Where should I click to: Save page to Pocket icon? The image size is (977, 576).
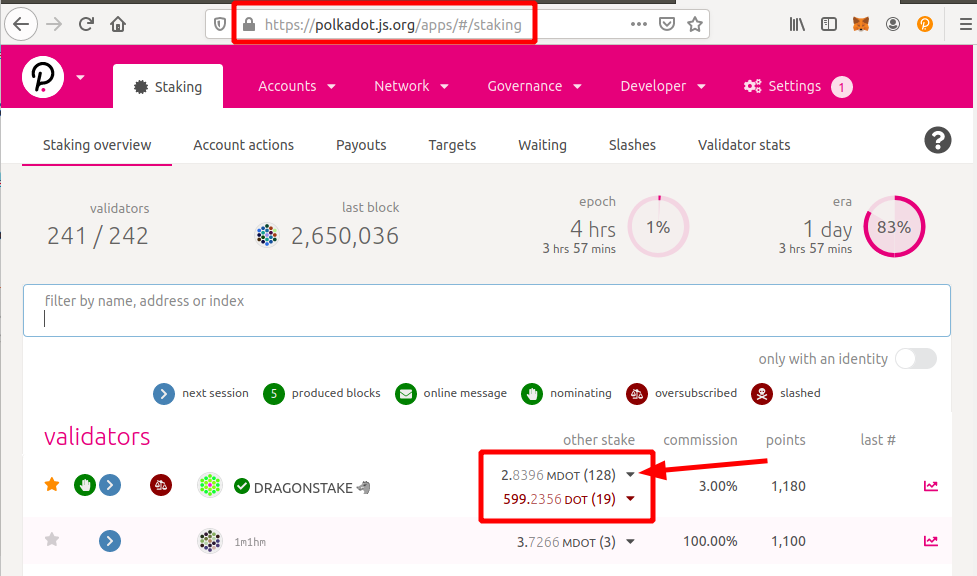(667, 24)
